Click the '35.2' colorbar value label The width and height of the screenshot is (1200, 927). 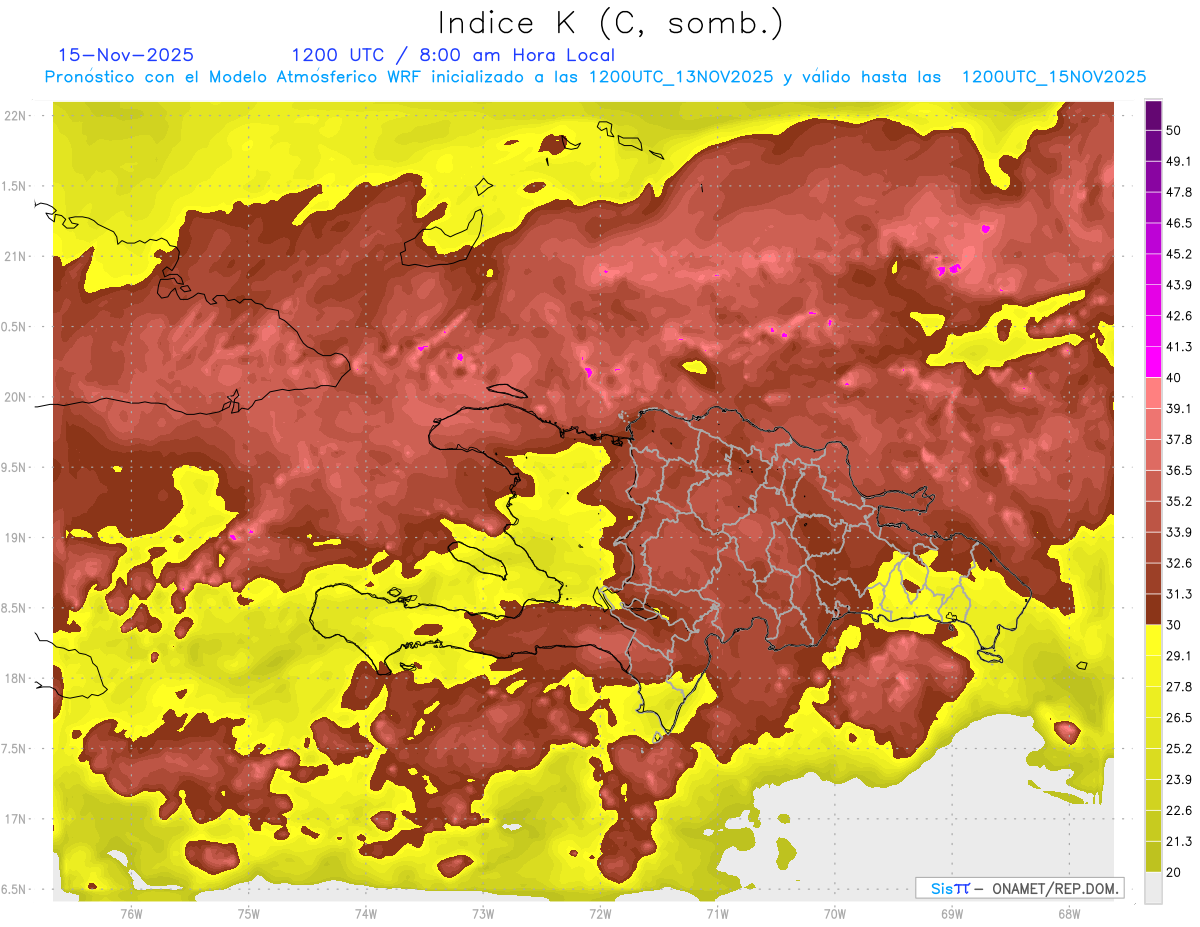1179,501
